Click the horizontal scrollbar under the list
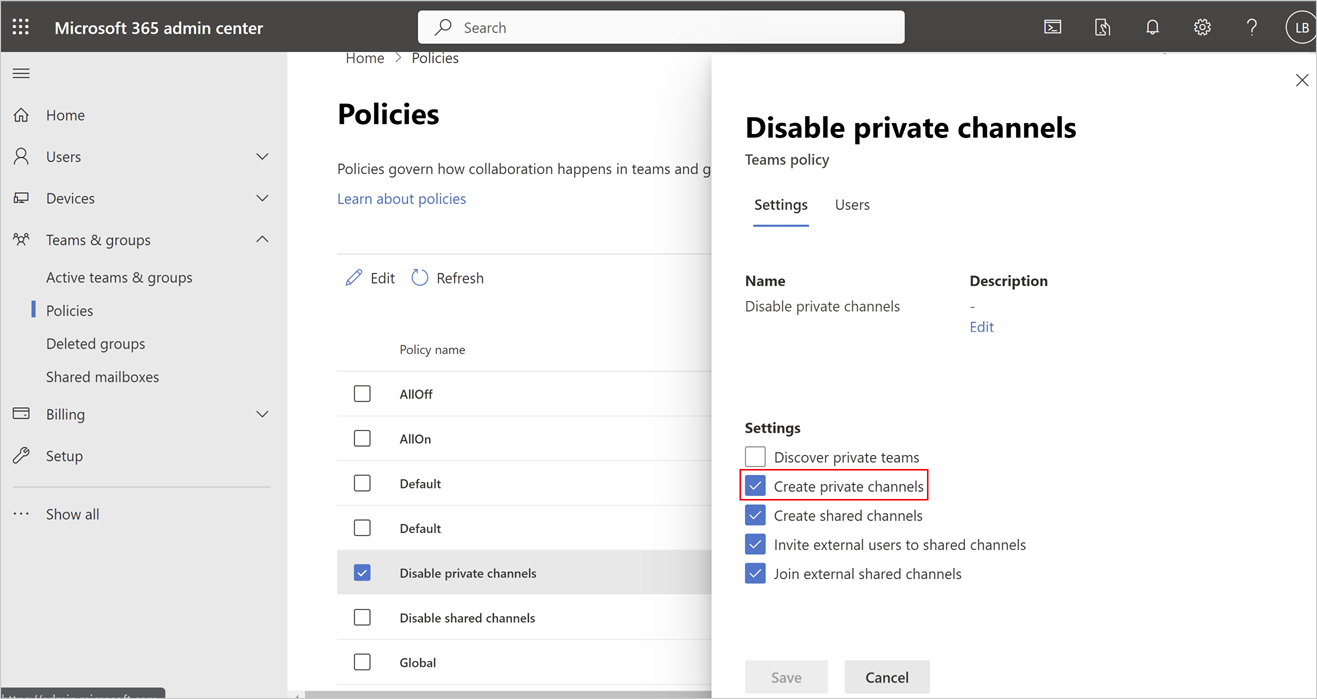 (x=507, y=694)
